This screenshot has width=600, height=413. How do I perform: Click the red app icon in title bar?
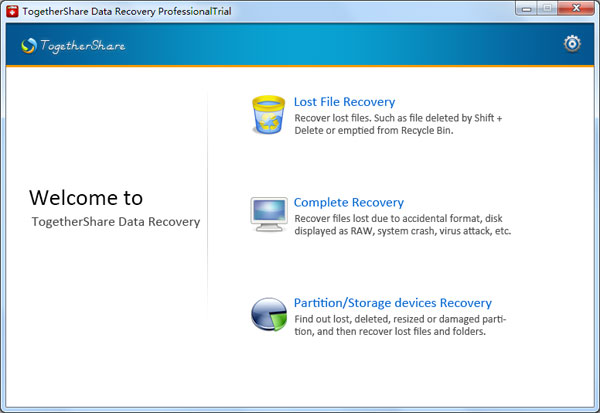point(12,11)
